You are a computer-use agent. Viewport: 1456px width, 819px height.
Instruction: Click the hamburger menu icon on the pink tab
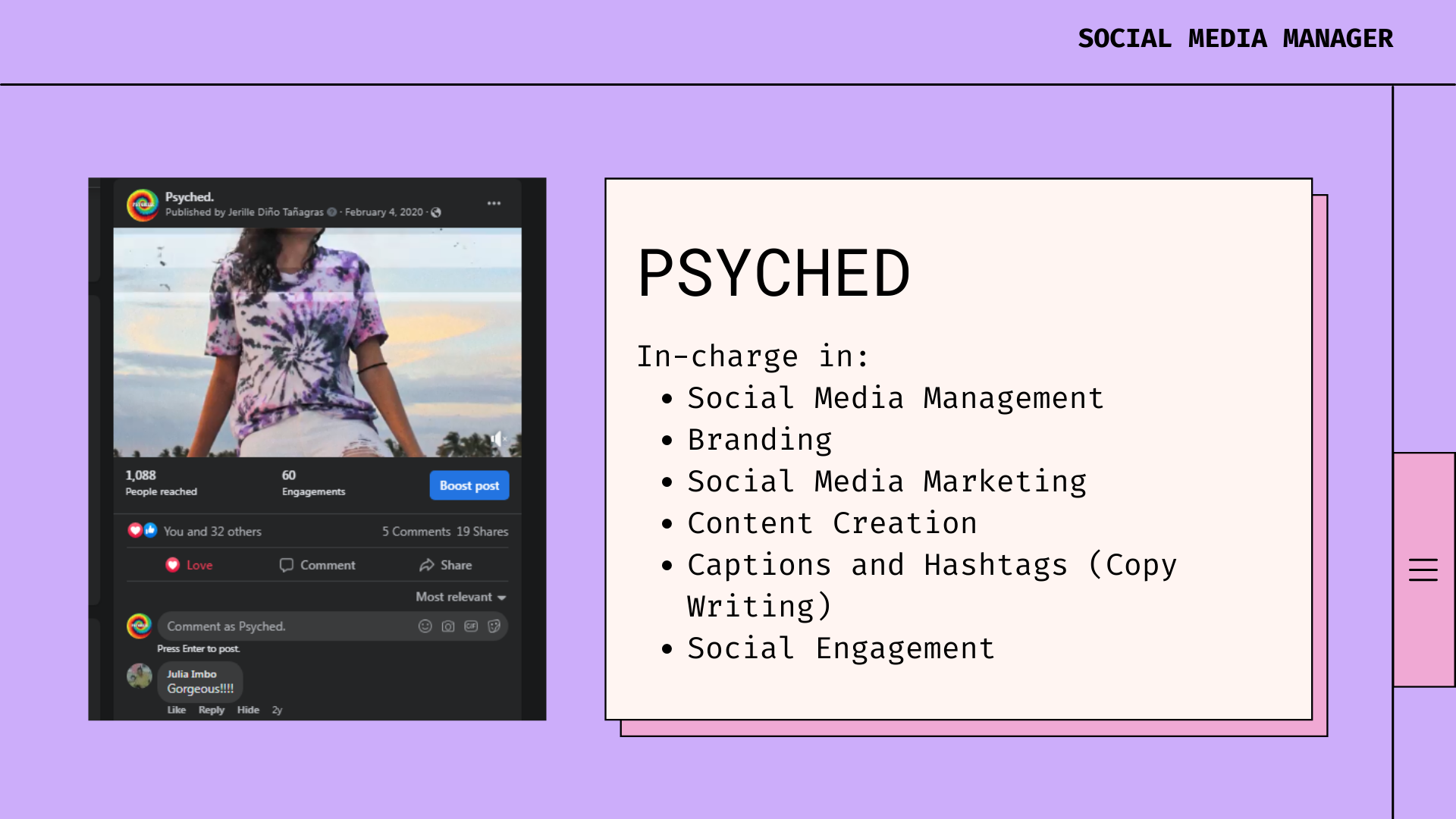1423,570
